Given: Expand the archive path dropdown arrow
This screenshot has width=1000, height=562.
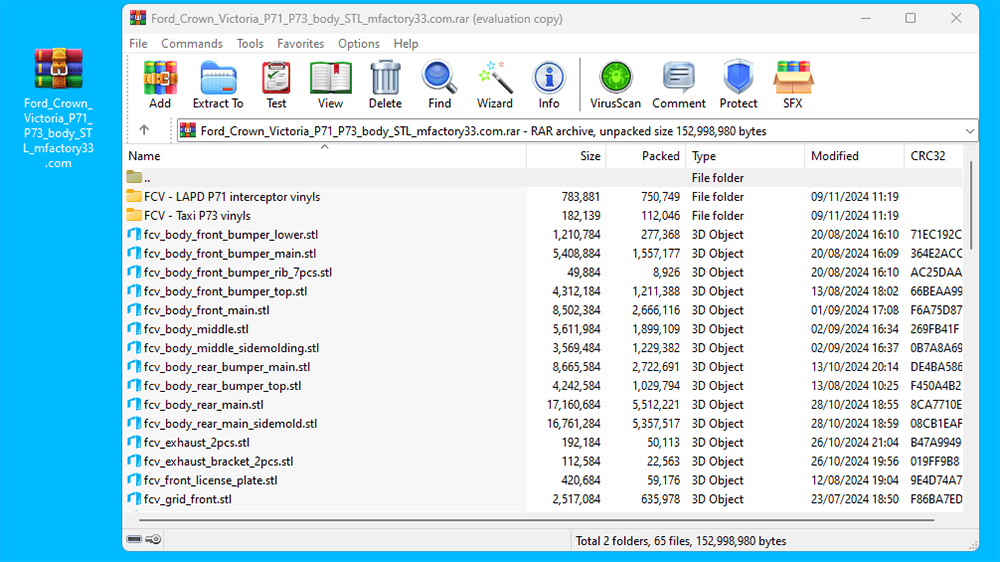Looking at the screenshot, I should [969, 131].
